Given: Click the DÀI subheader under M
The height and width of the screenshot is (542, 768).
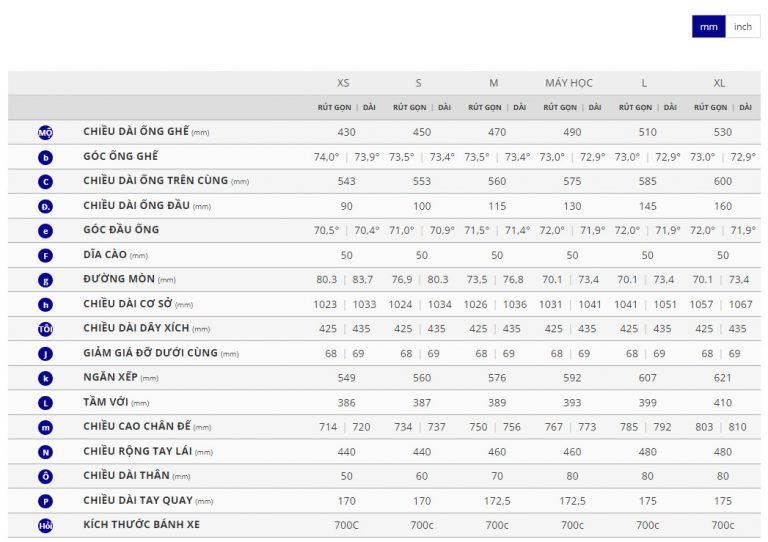Looking at the screenshot, I should click(x=520, y=107).
